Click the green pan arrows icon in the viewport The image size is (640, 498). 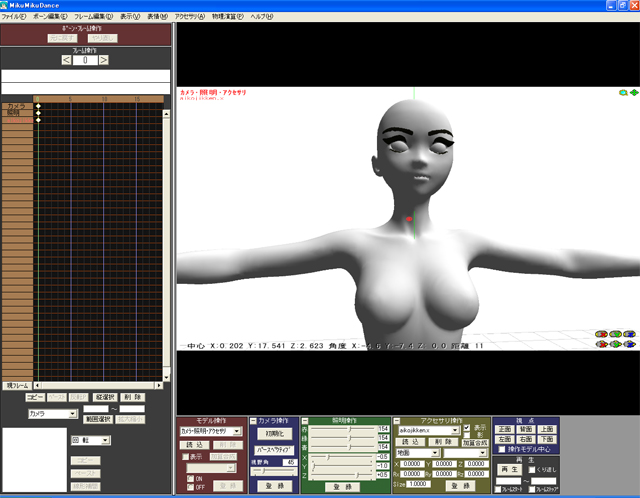click(x=634, y=93)
